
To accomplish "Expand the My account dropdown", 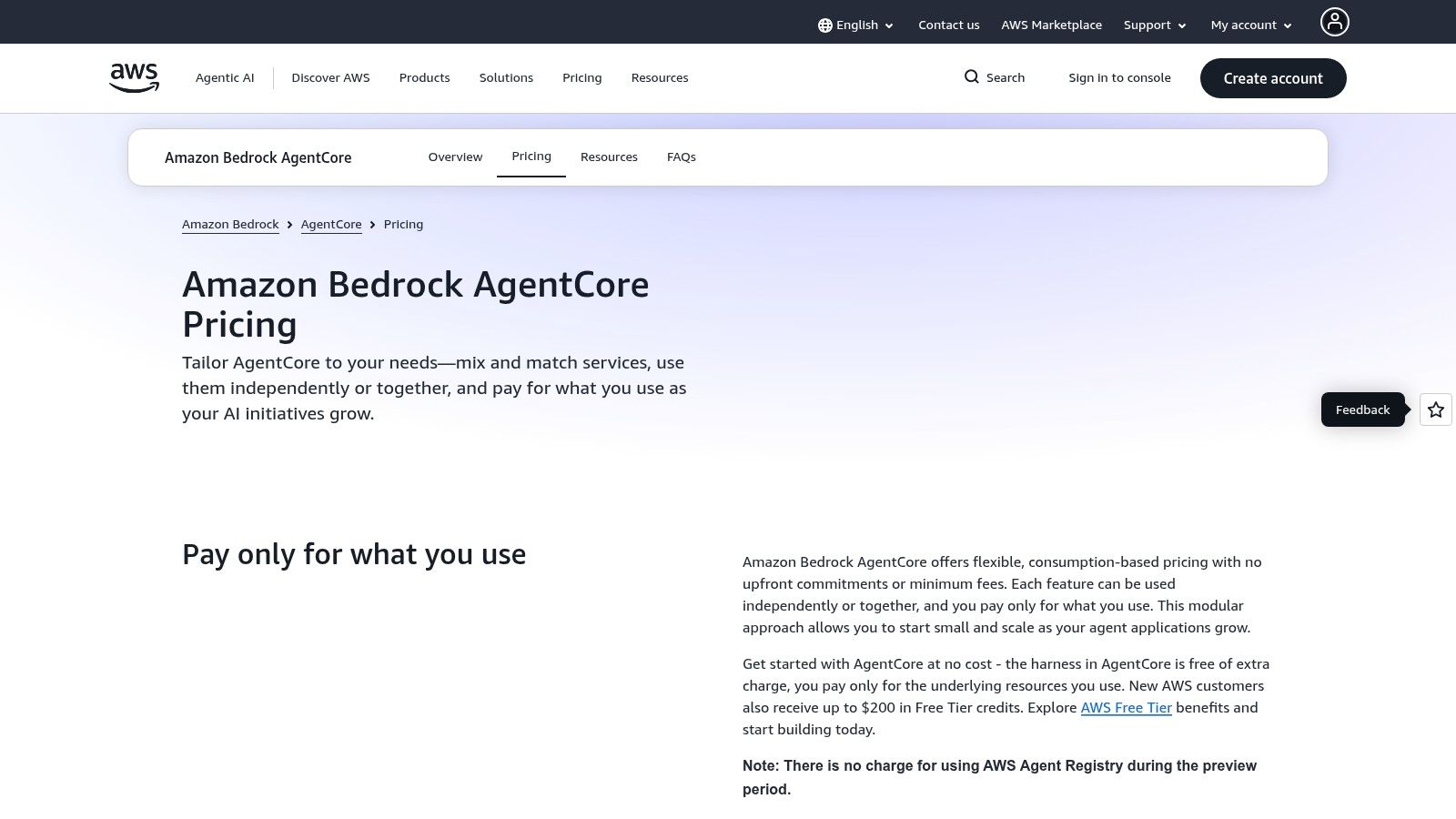I will 1251,25.
